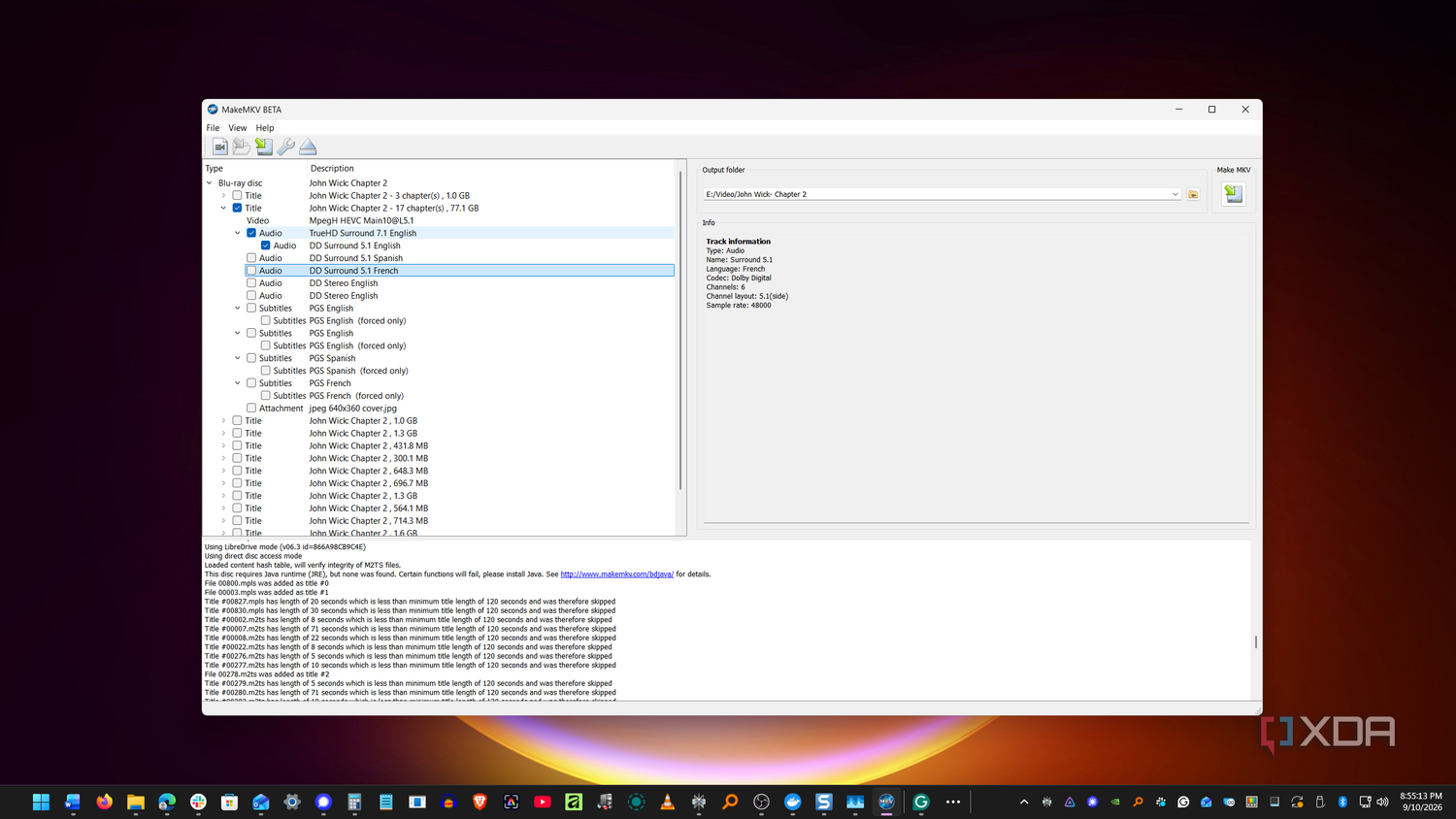Check the 3 chapter(s) 1.0 GB title

click(237, 195)
